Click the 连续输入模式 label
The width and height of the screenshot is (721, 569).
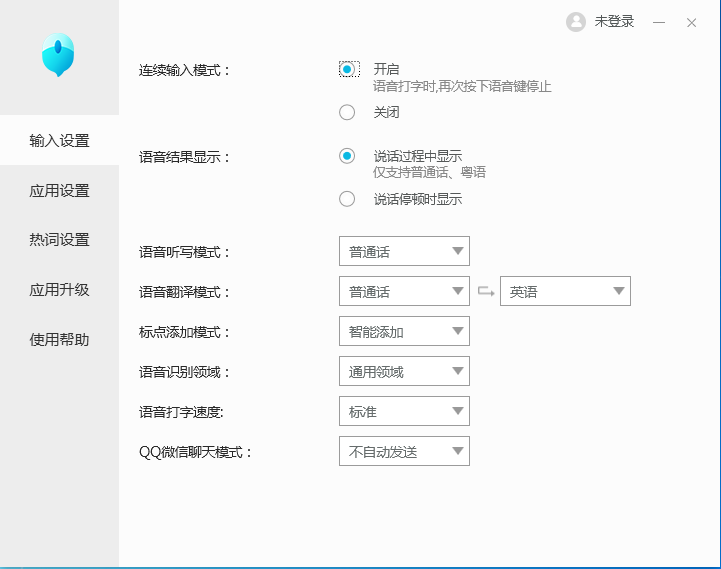pyautogui.click(x=184, y=70)
